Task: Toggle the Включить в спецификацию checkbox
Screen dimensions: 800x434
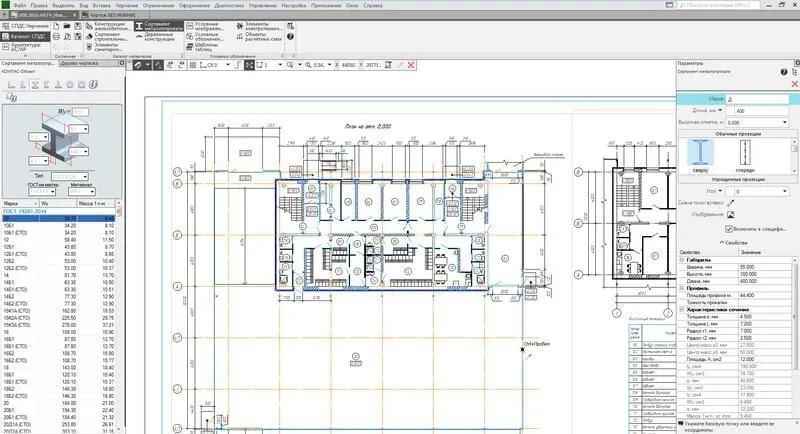Action: pos(728,229)
